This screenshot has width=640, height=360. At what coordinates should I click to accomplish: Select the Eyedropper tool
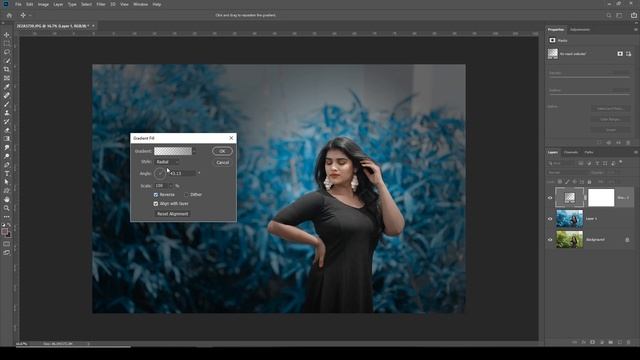(x=7, y=87)
